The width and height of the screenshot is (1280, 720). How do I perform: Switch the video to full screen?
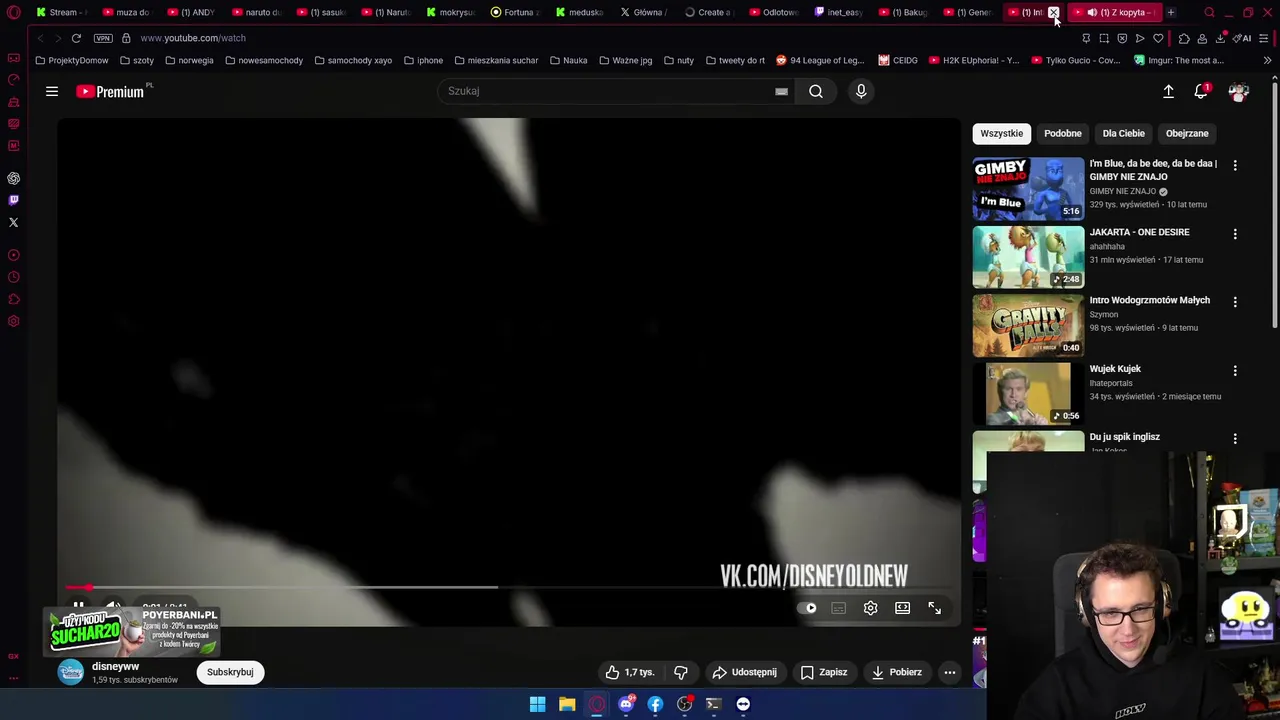[x=934, y=608]
